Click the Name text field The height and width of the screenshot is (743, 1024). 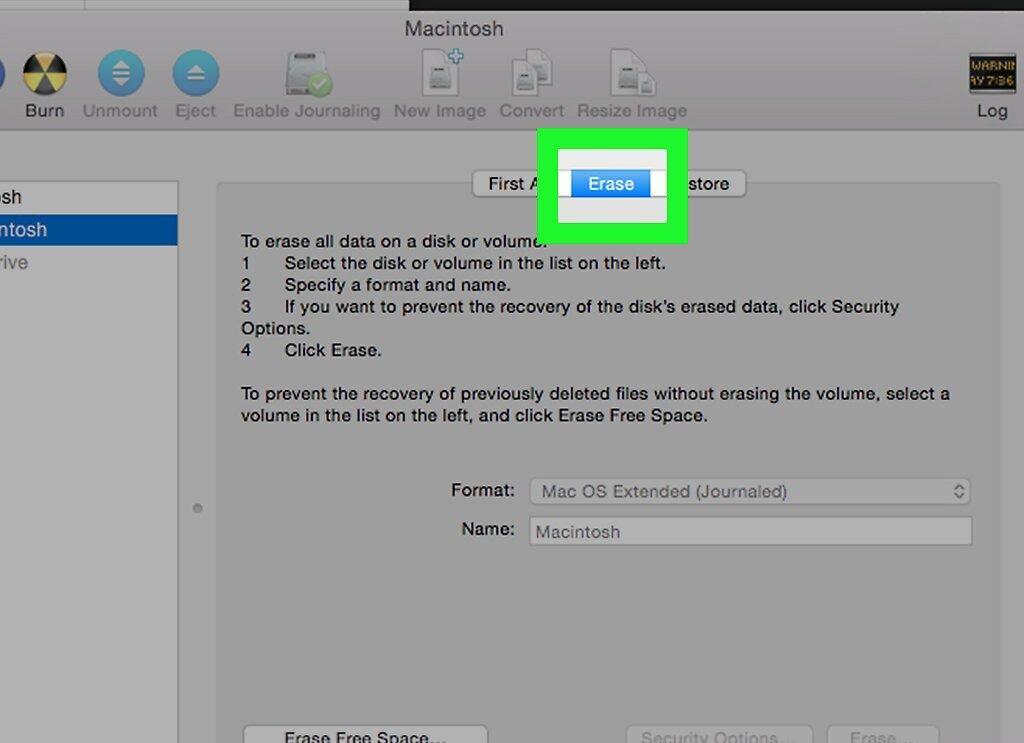pyautogui.click(x=750, y=531)
